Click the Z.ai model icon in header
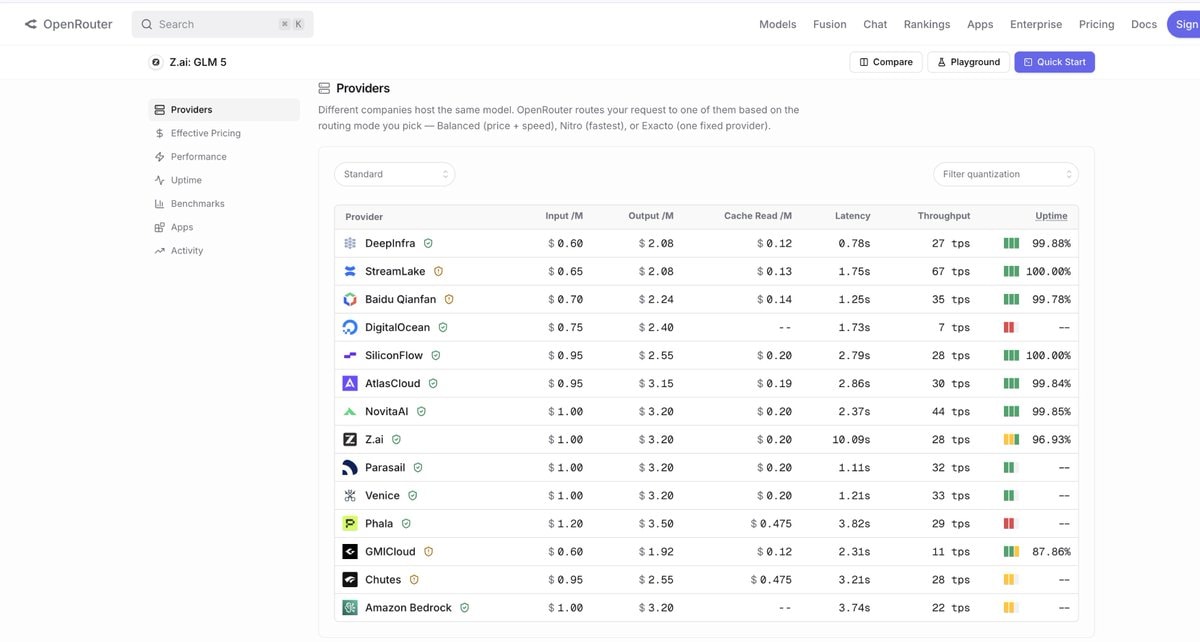Image resolution: width=1200 pixels, height=642 pixels. [156, 62]
